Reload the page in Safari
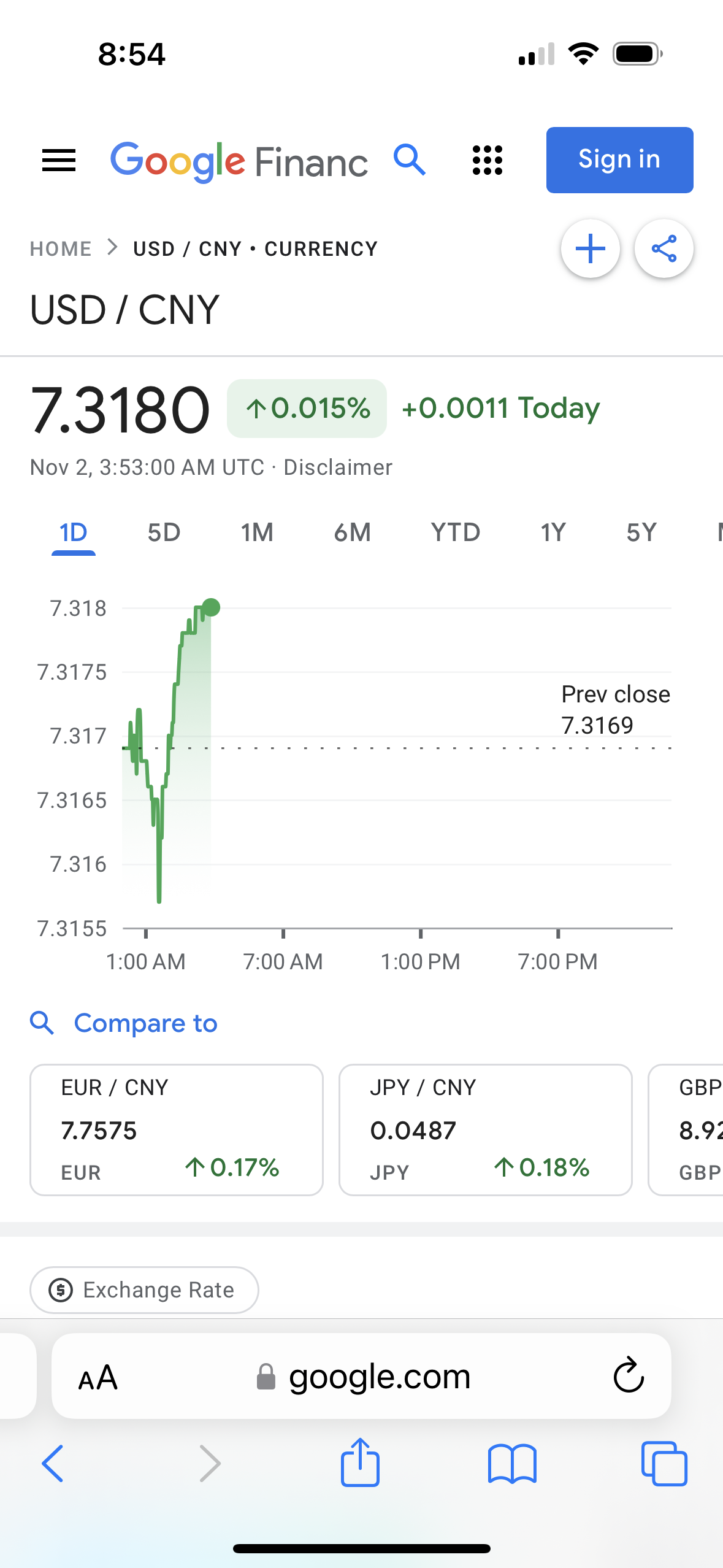The image size is (723, 1568). (629, 1375)
